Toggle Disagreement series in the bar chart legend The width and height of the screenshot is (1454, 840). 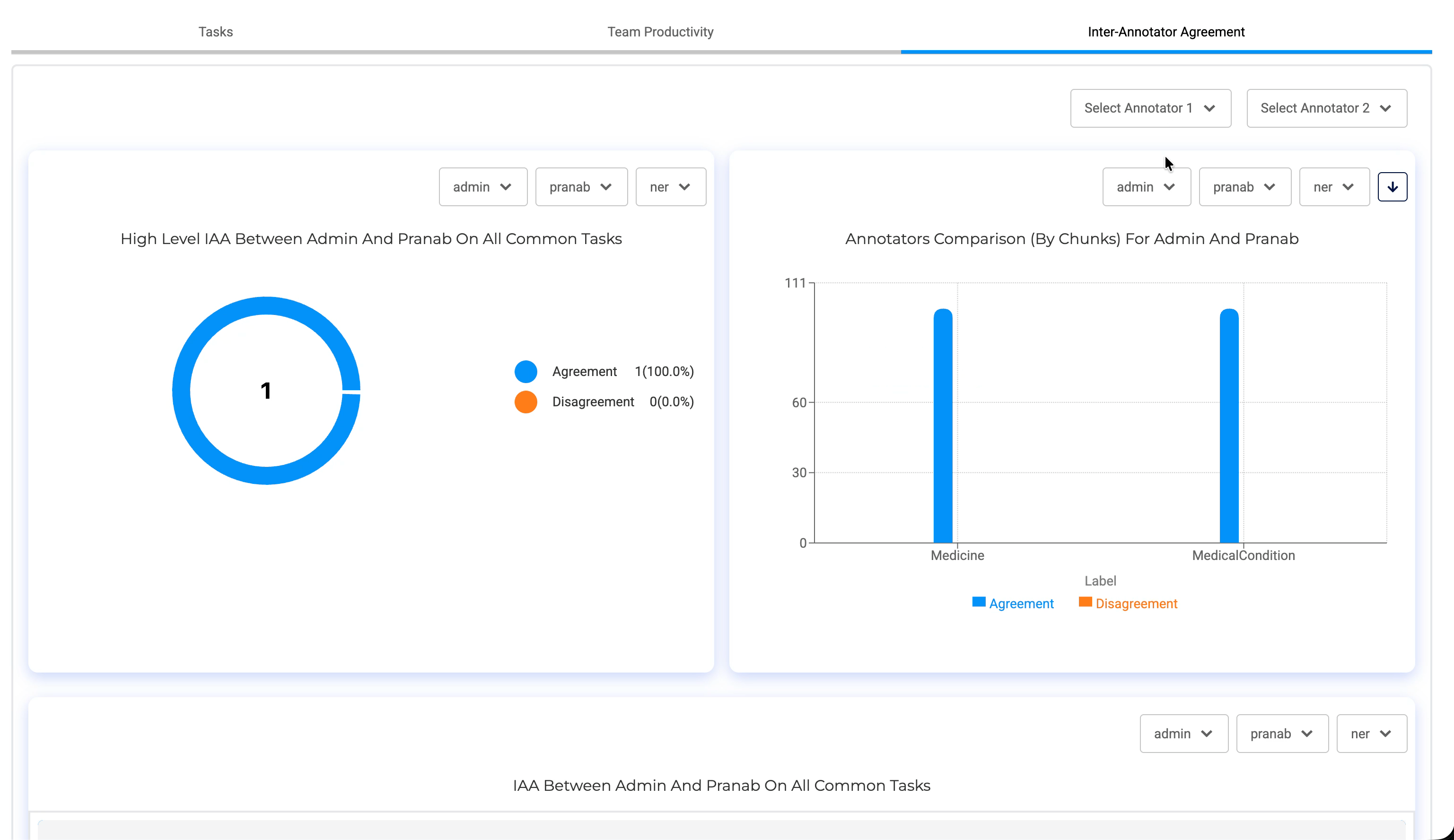1128,603
